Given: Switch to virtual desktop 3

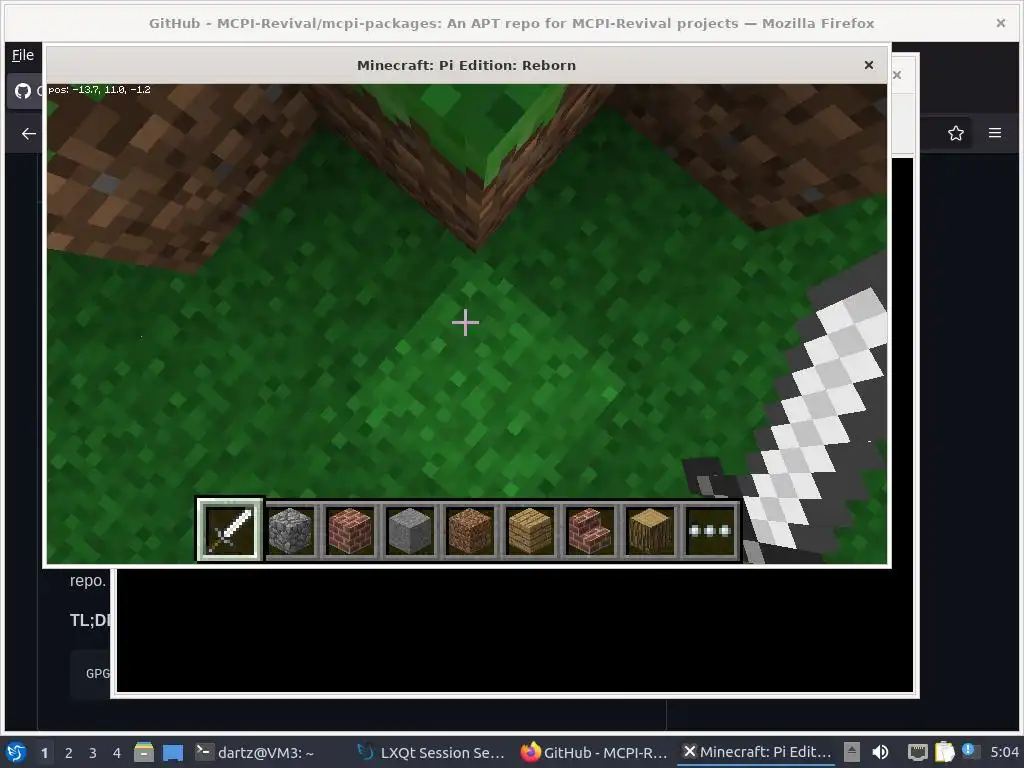Looking at the screenshot, I should click(x=93, y=753).
